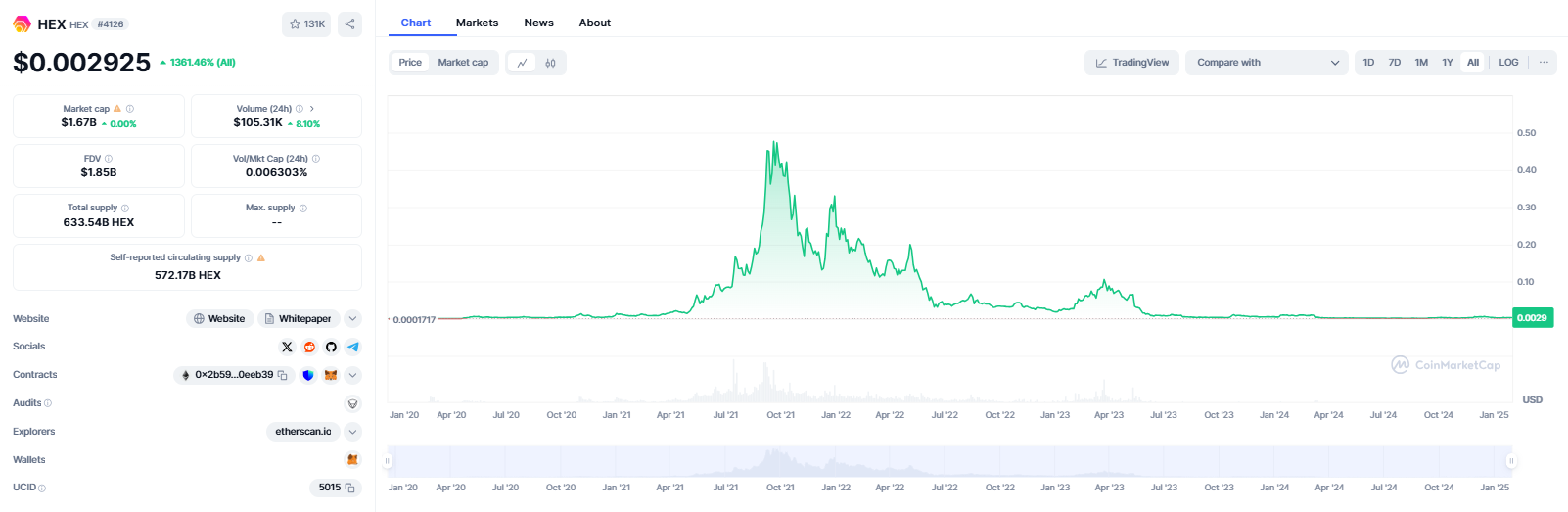Open etherscan.io explorer link
The height and width of the screenshot is (512, 1568).
coord(303,432)
